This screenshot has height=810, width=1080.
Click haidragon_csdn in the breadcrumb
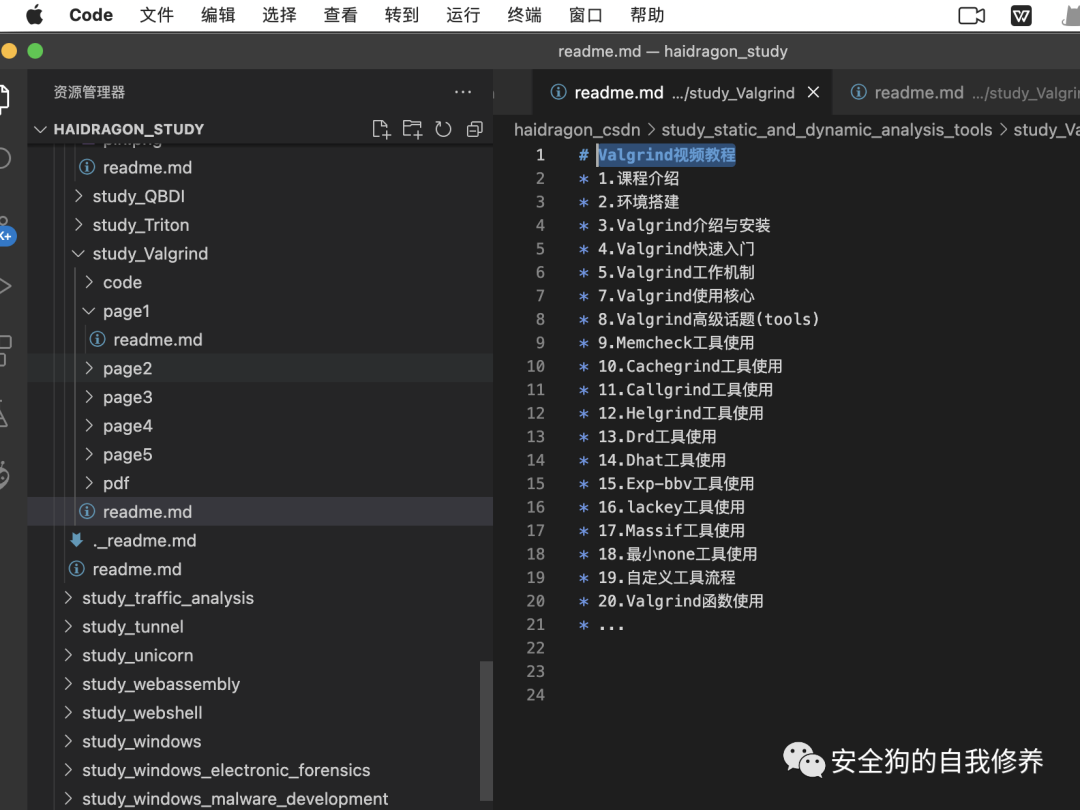click(x=577, y=129)
